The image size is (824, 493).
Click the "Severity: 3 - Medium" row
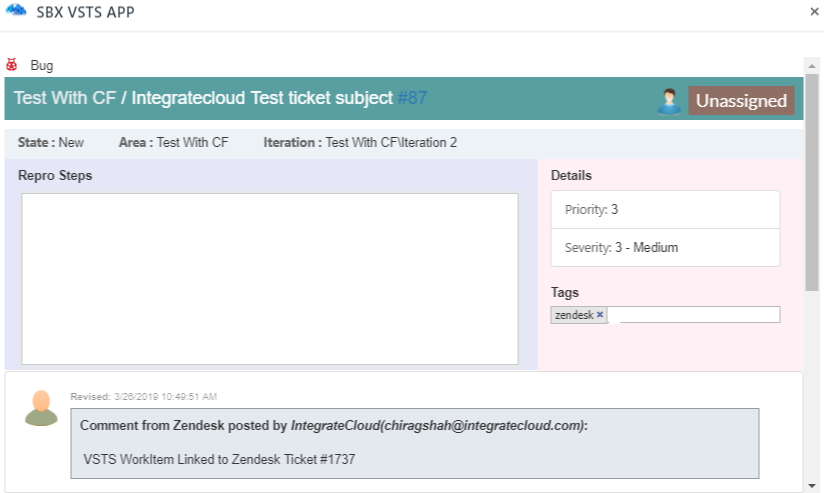[x=665, y=247]
